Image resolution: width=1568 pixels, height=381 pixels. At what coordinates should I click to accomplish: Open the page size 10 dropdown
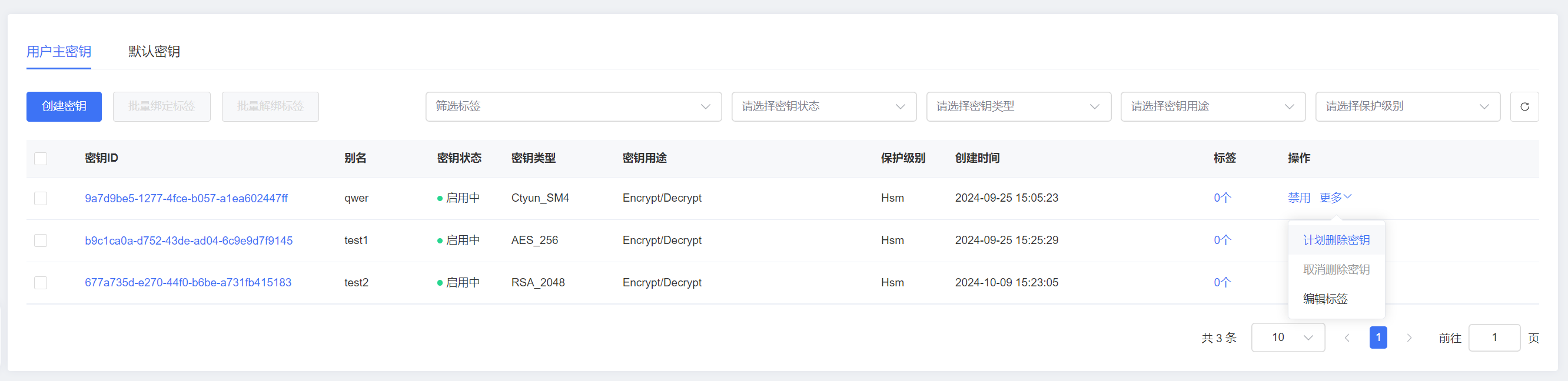[x=1288, y=338]
